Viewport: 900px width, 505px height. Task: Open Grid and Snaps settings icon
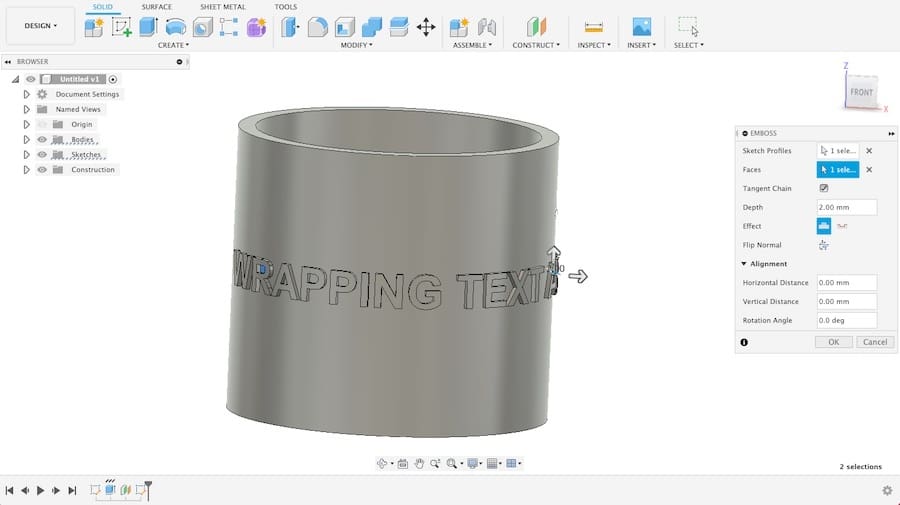(x=492, y=463)
